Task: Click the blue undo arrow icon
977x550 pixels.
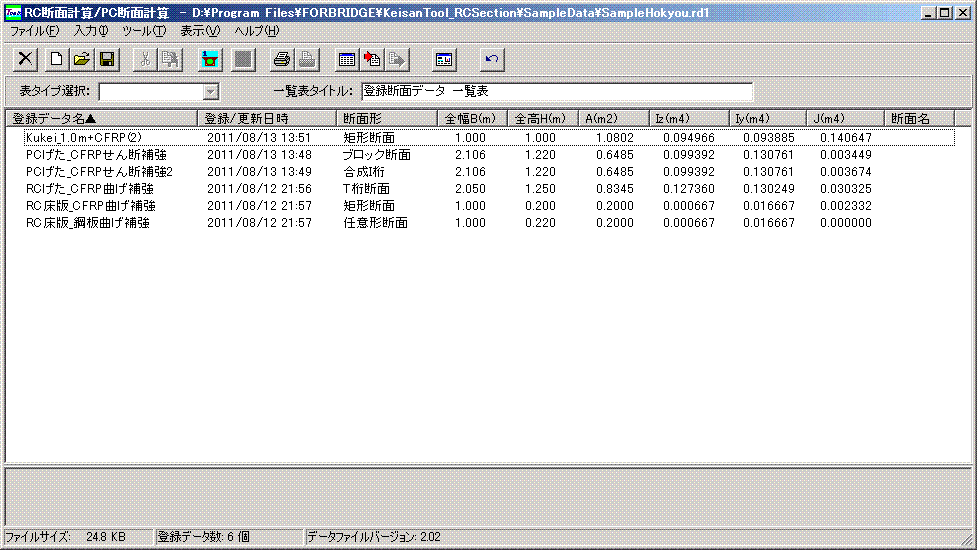Action: click(x=492, y=60)
